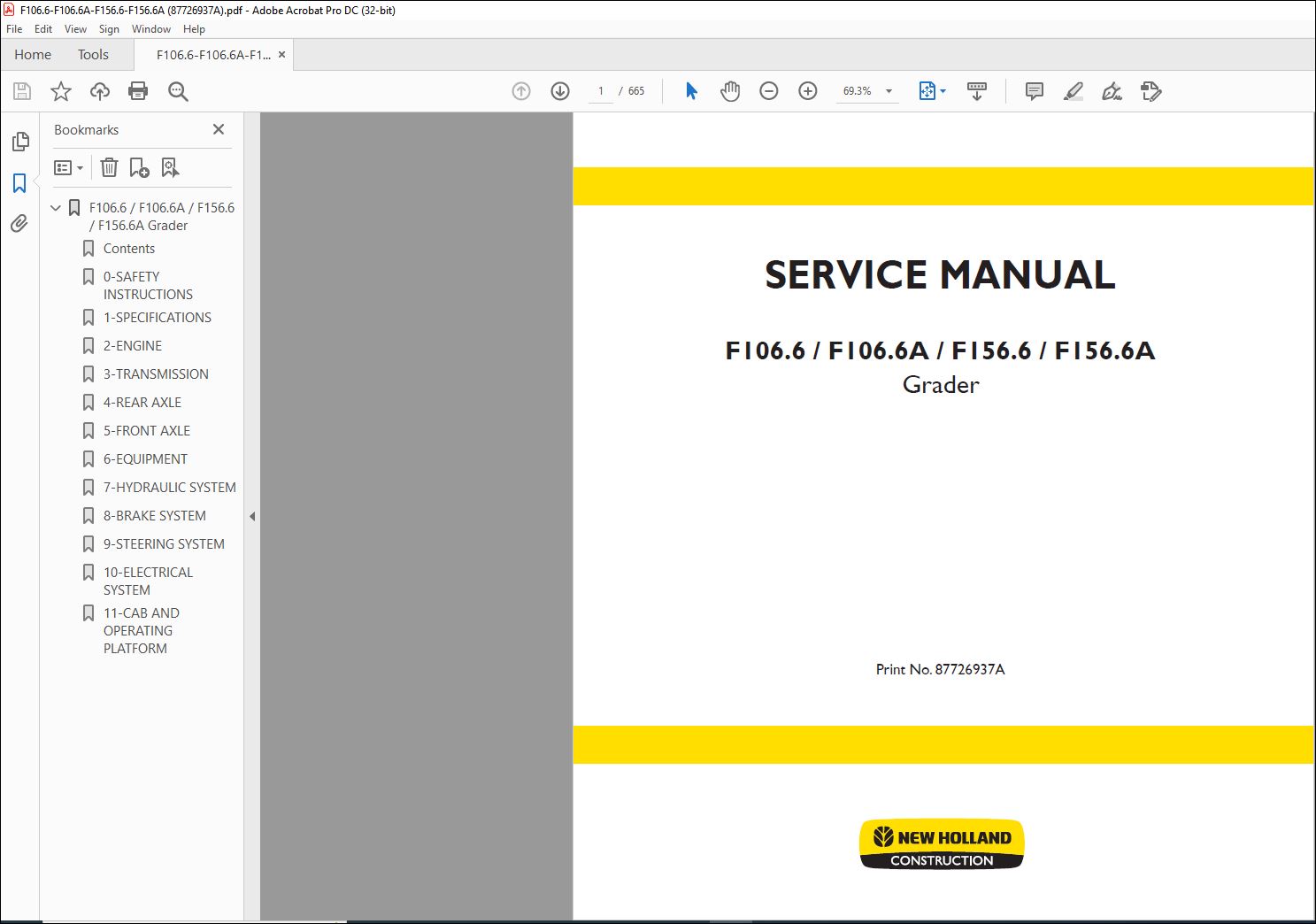Jump to 9-STEERING SYSTEM bookmark
The height and width of the screenshot is (924, 1316).
click(x=164, y=544)
